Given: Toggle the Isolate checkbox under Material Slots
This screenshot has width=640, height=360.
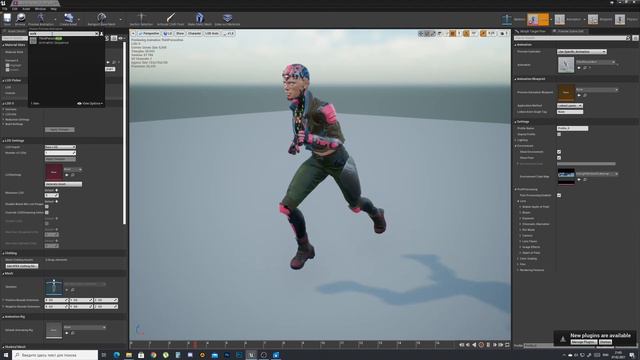Looking at the screenshot, I should 7,70.
